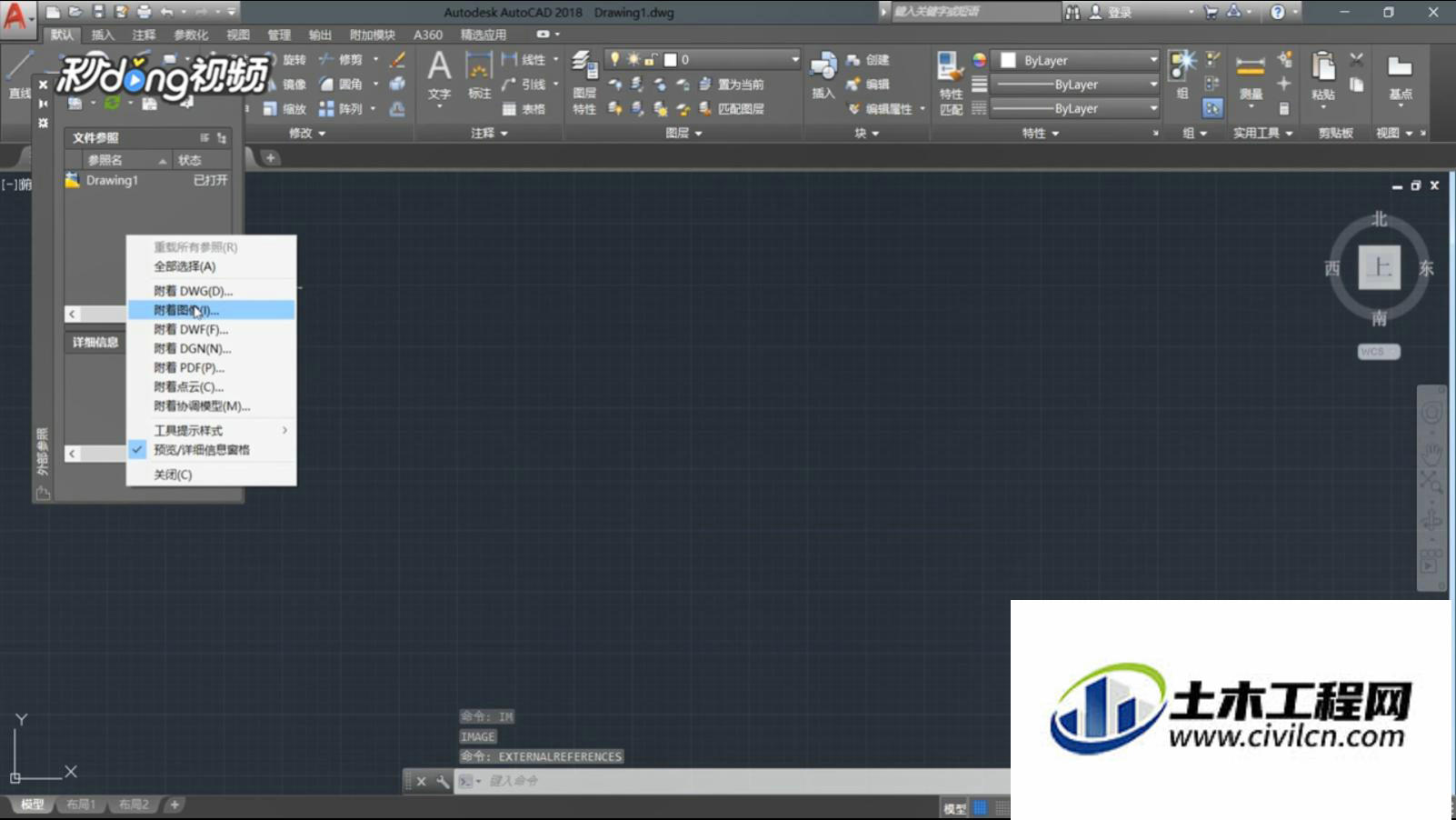Click the Undo arrow icon
1456x820 pixels.
click(x=166, y=12)
